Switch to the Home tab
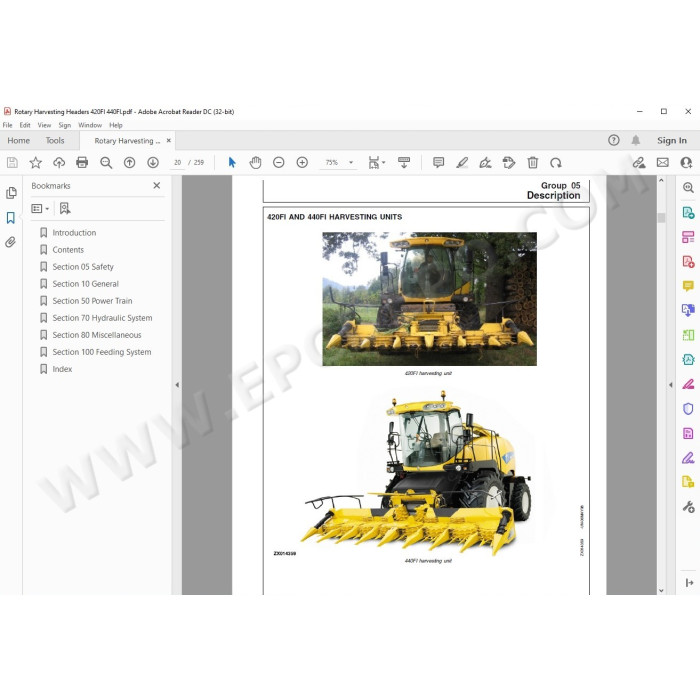The image size is (700, 700). (x=18, y=140)
